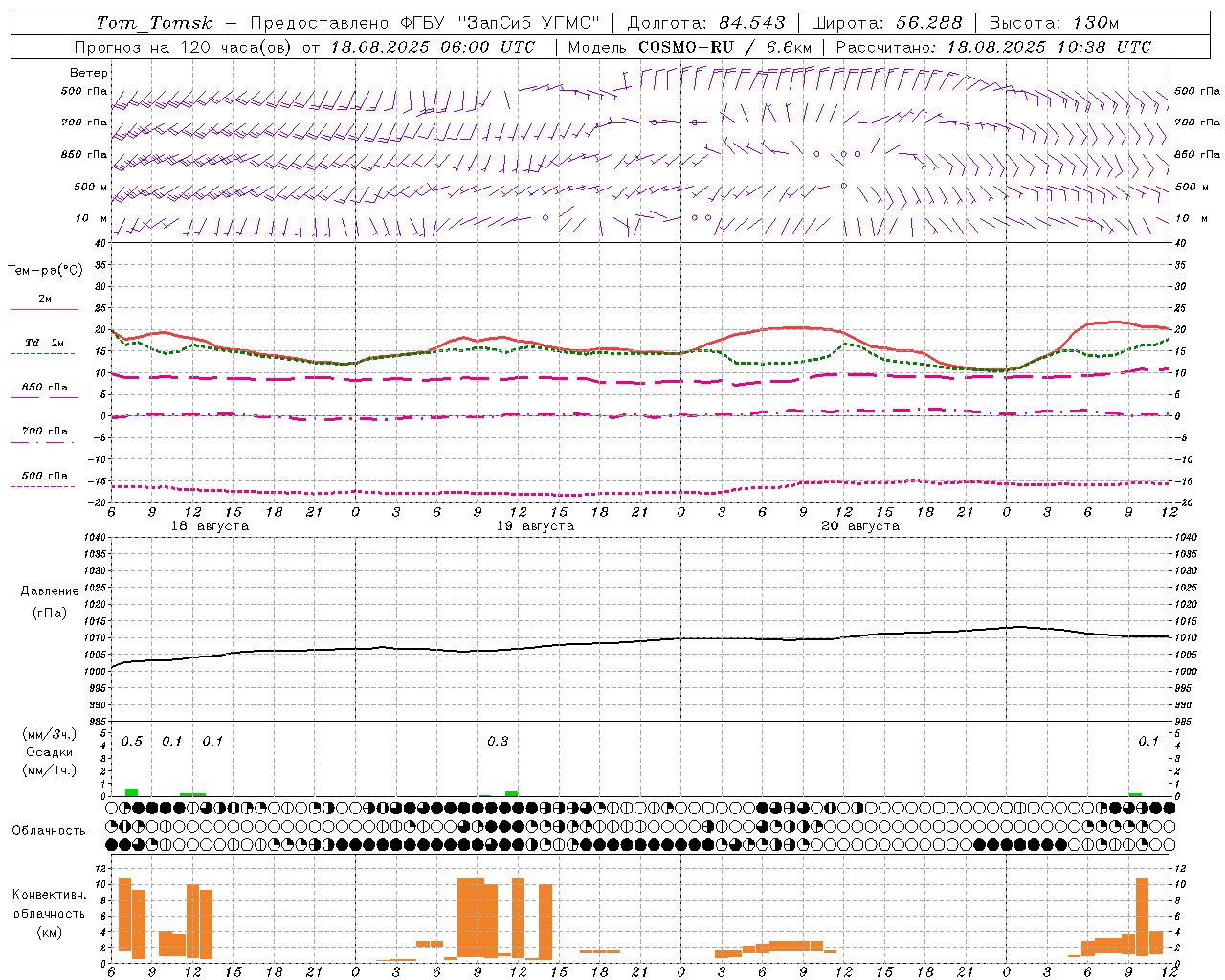Image resolution: width=1225 pixels, height=980 pixels.
Task: Click the "(гПа)" unit under Давление
Action: (x=49, y=612)
